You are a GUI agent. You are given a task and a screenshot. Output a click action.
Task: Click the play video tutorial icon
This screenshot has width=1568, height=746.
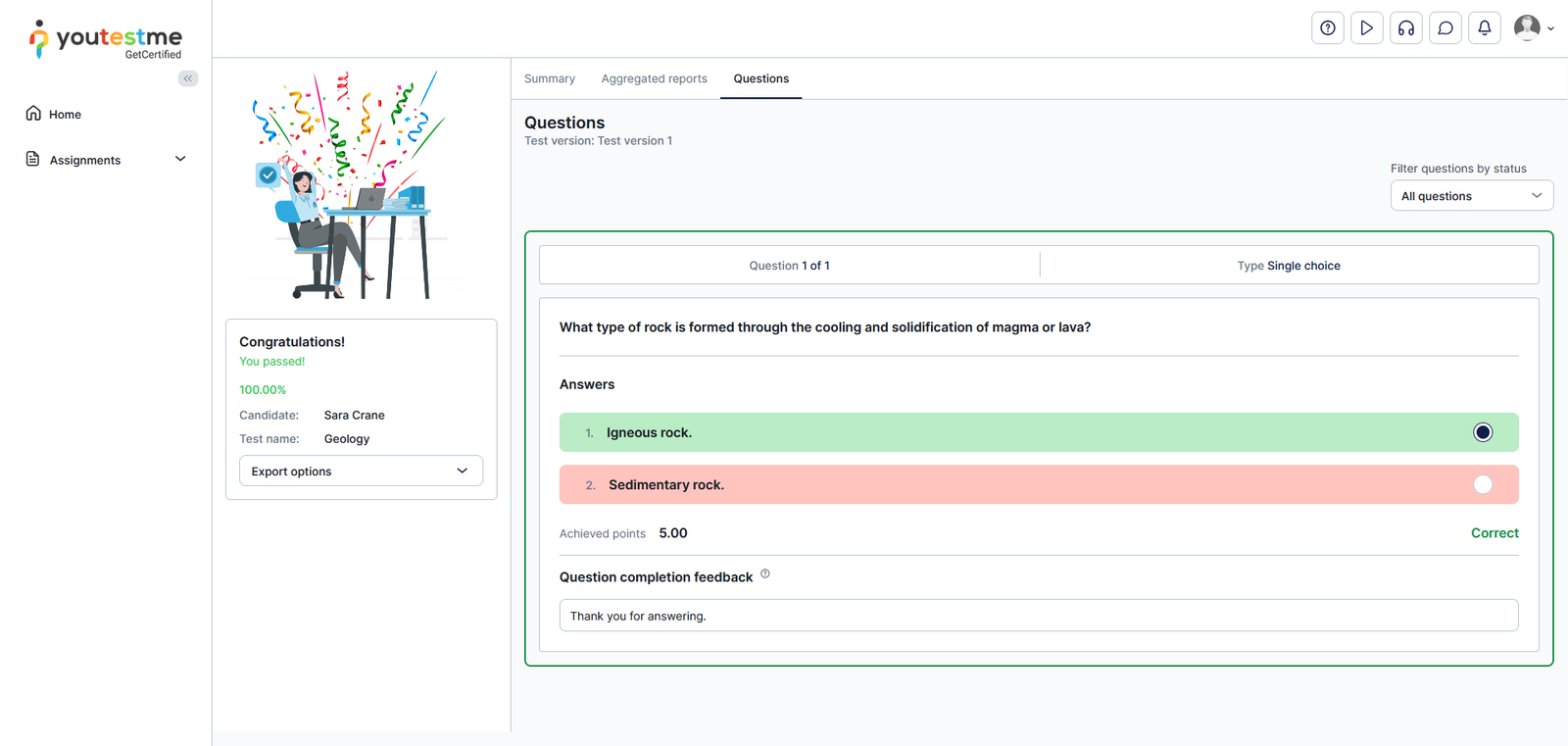[1366, 28]
